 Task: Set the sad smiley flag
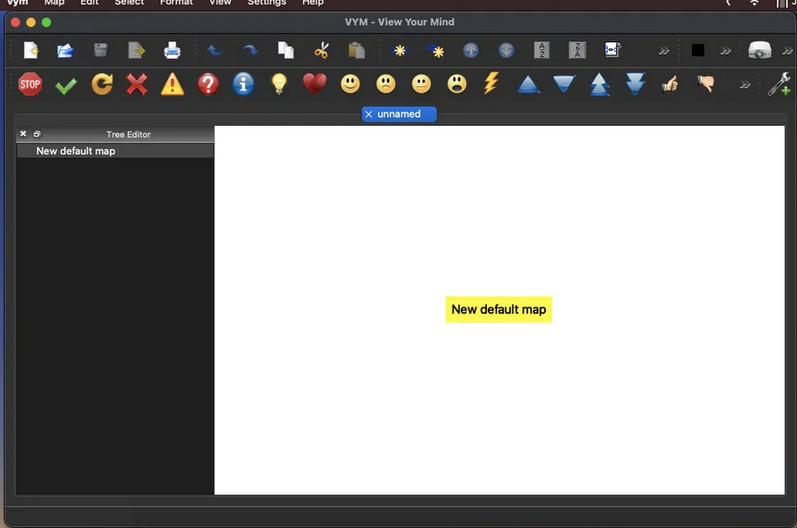386,84
